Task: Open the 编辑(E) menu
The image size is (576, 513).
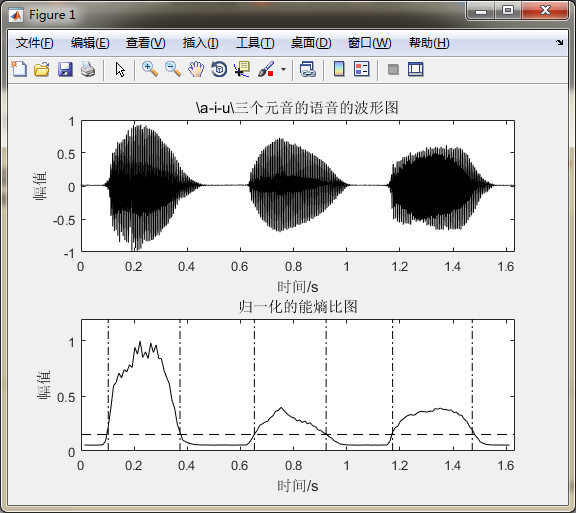Action: coord(90,43)
